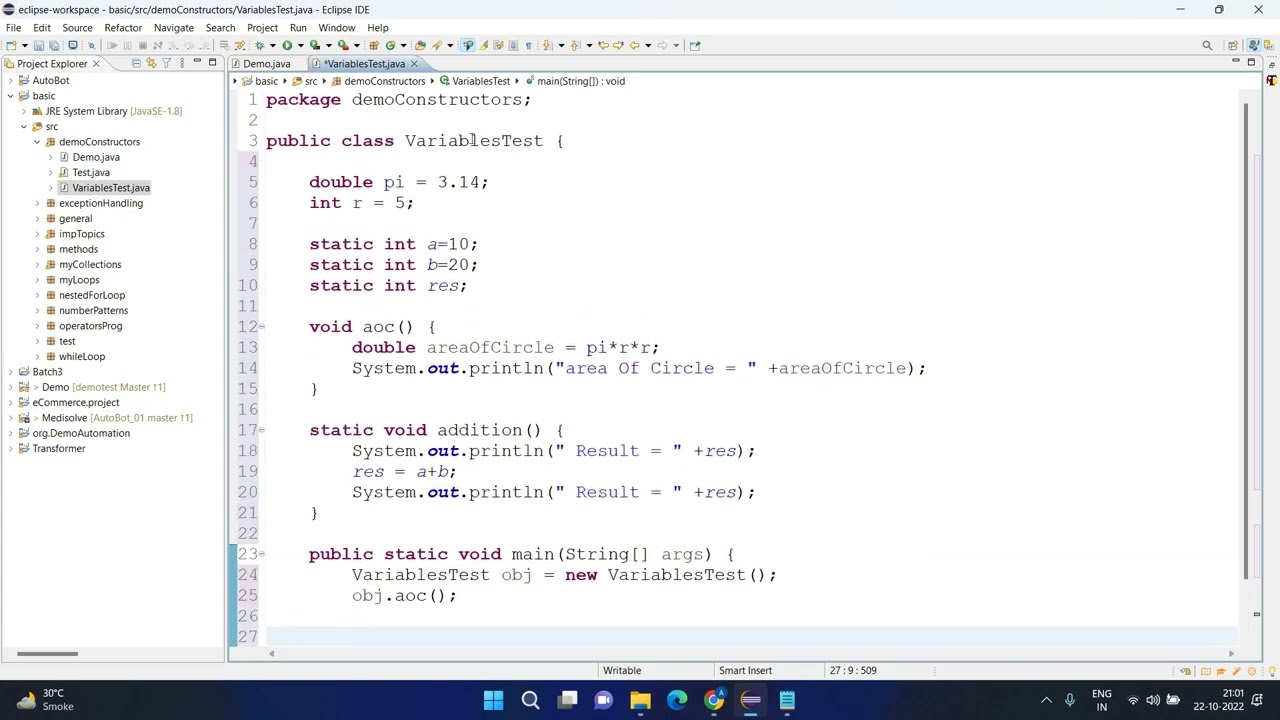Click the Save toolbar icon

38,45
